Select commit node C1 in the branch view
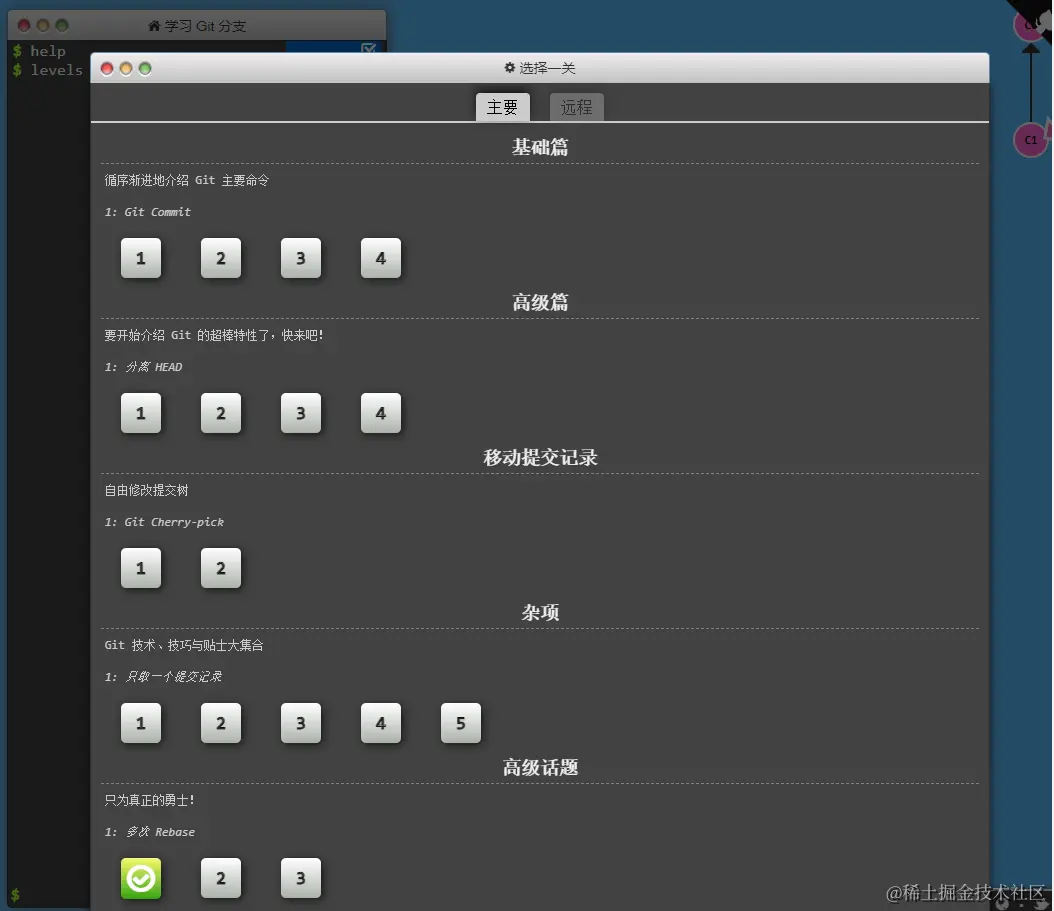Screen dimensions: 1054x911 click(x=1030, y=139)
